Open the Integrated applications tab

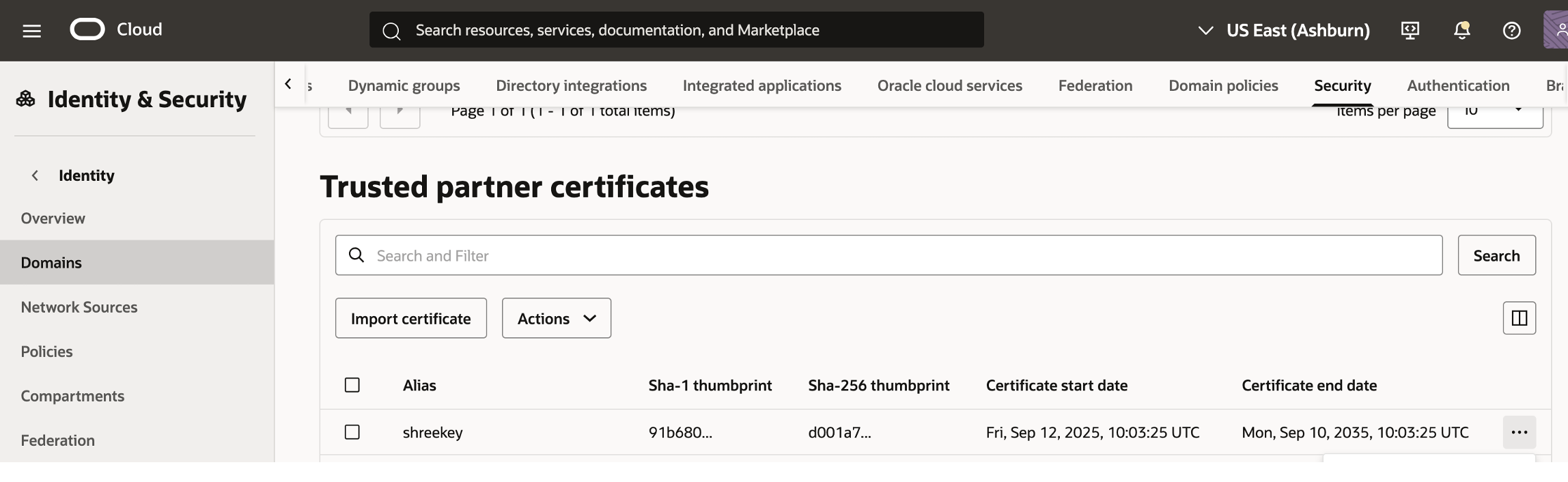point(762,85)
